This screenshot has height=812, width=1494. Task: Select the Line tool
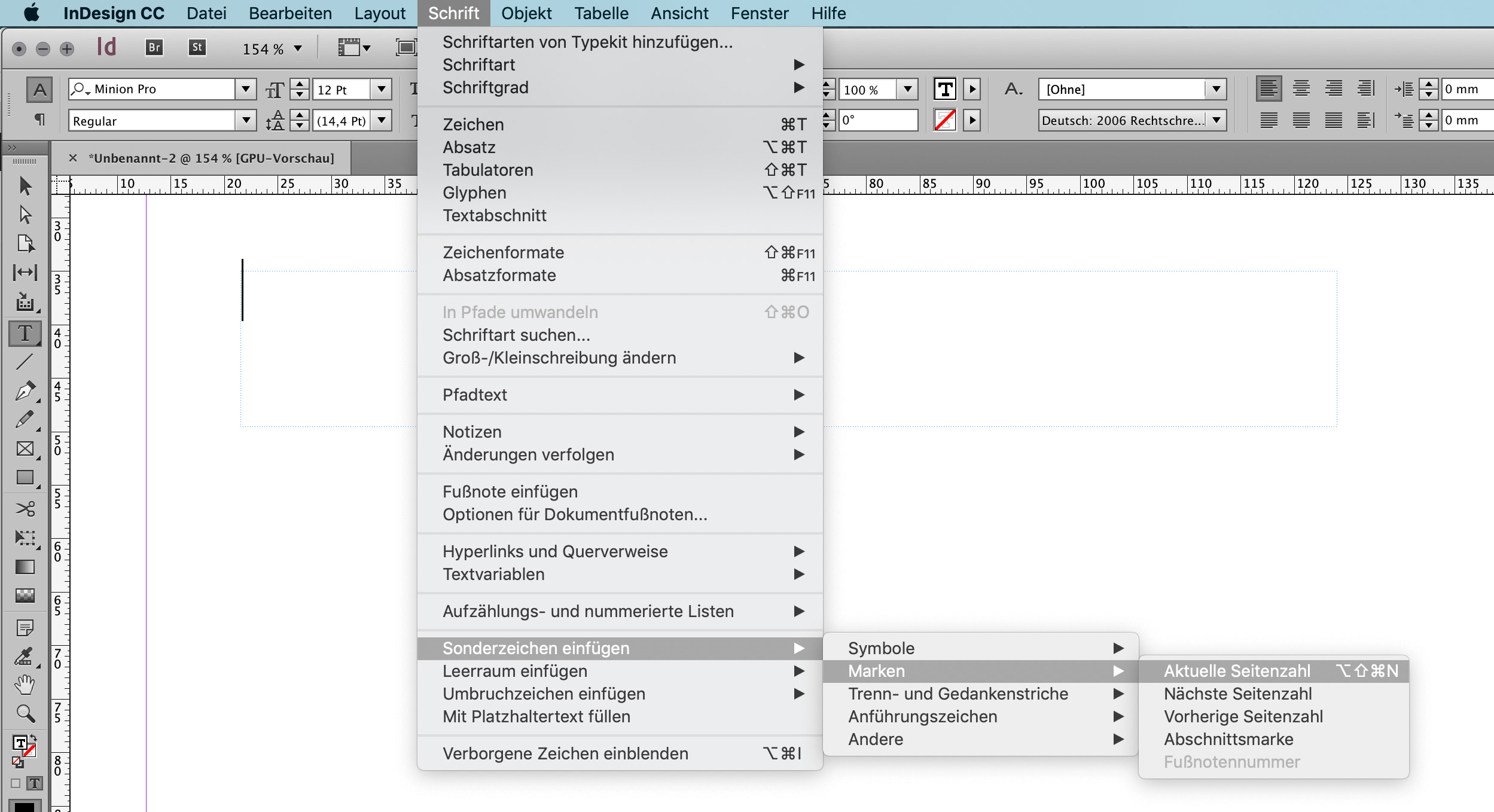coord(25,362)
